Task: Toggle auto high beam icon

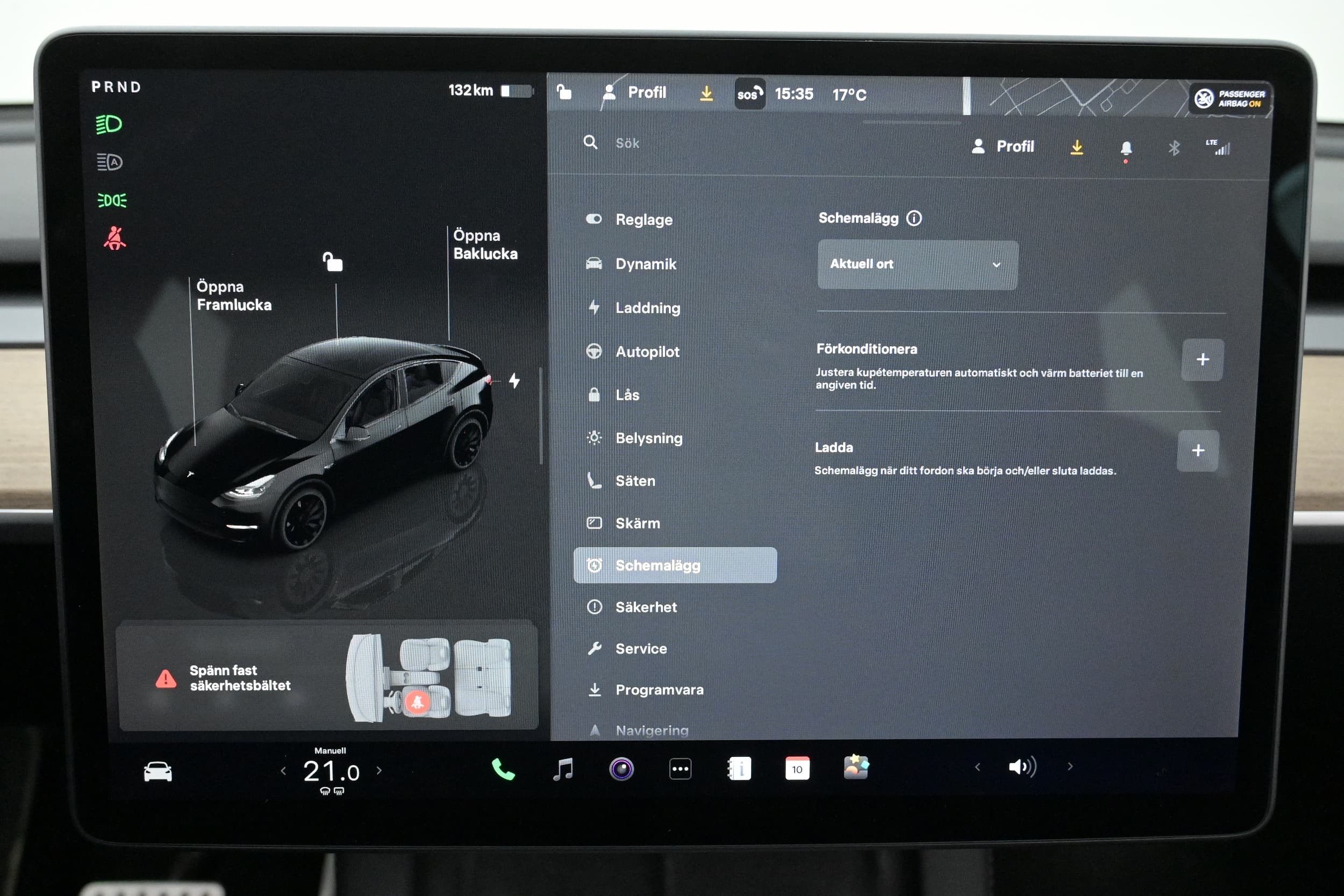Action: [109, 162]
